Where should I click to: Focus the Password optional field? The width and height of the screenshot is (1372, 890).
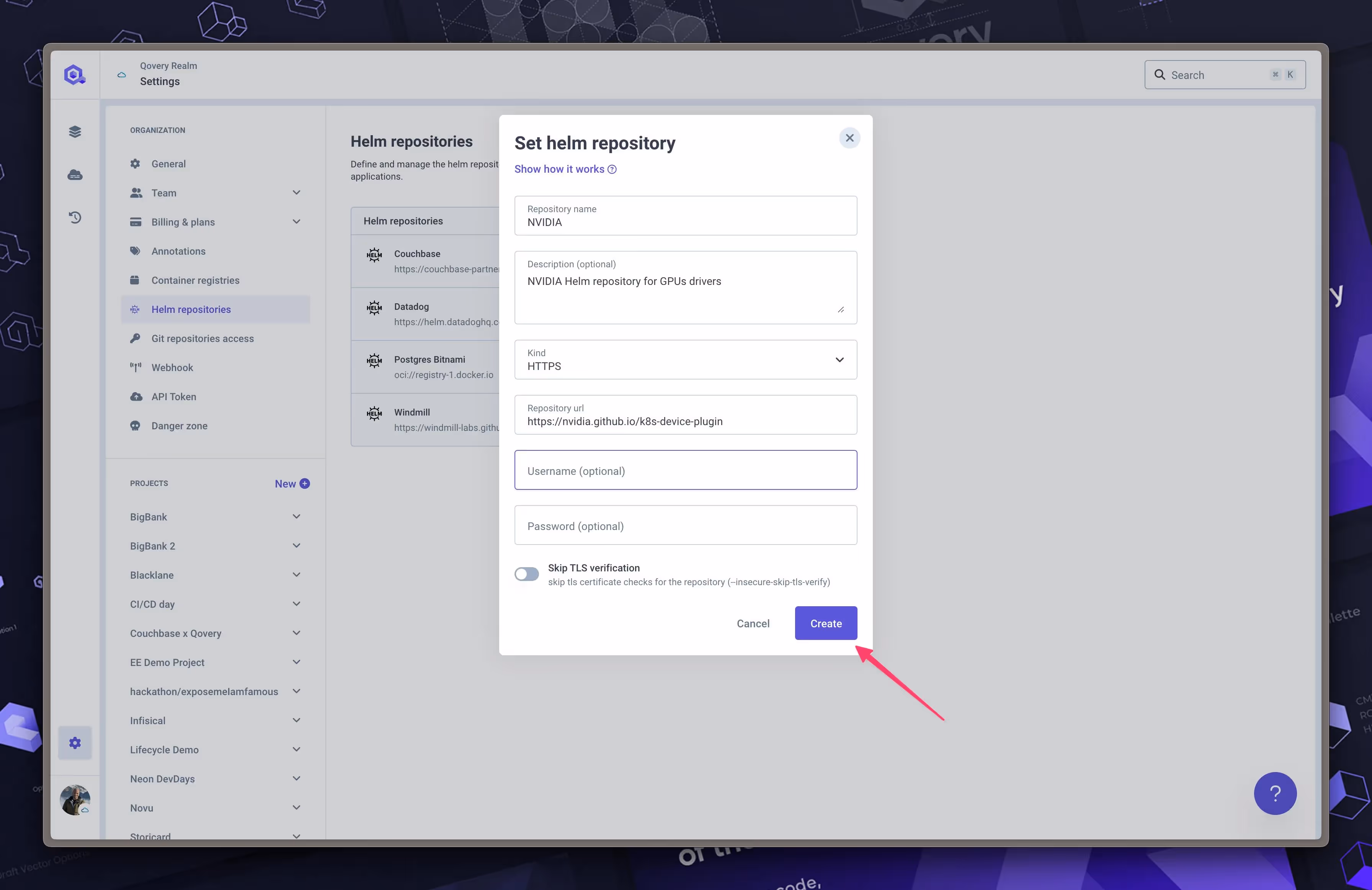point(685,525)
